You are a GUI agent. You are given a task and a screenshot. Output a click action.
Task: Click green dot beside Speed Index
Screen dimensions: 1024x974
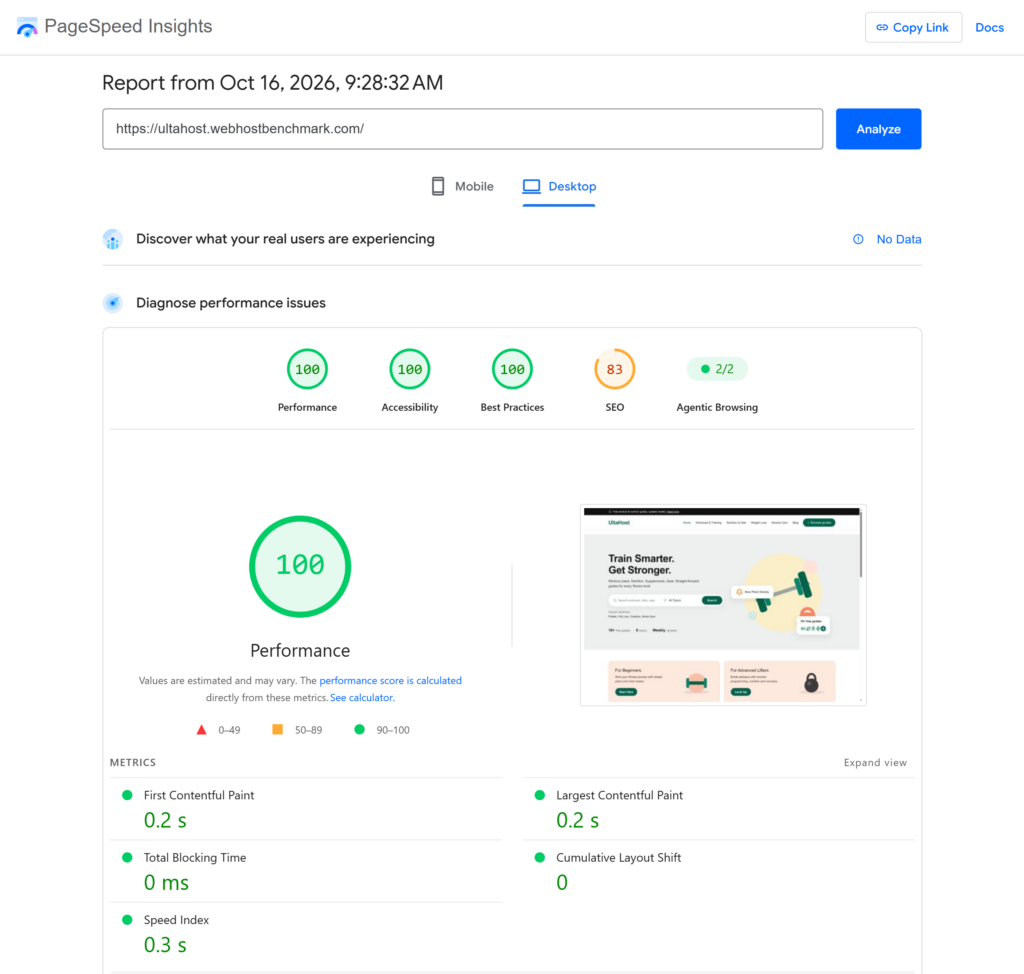(127, 920)
